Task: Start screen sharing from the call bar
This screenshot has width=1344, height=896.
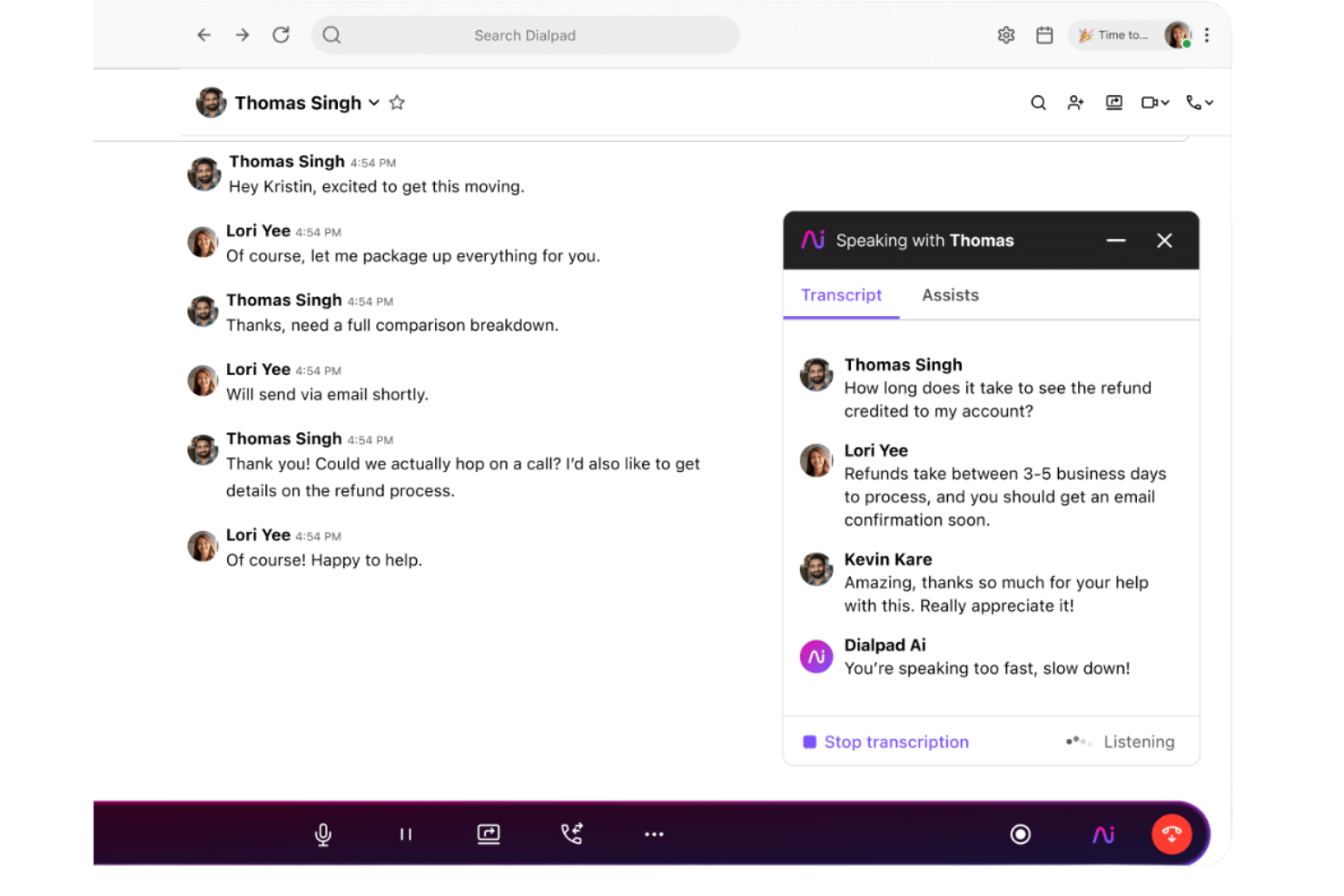Action: pos(489,833)
